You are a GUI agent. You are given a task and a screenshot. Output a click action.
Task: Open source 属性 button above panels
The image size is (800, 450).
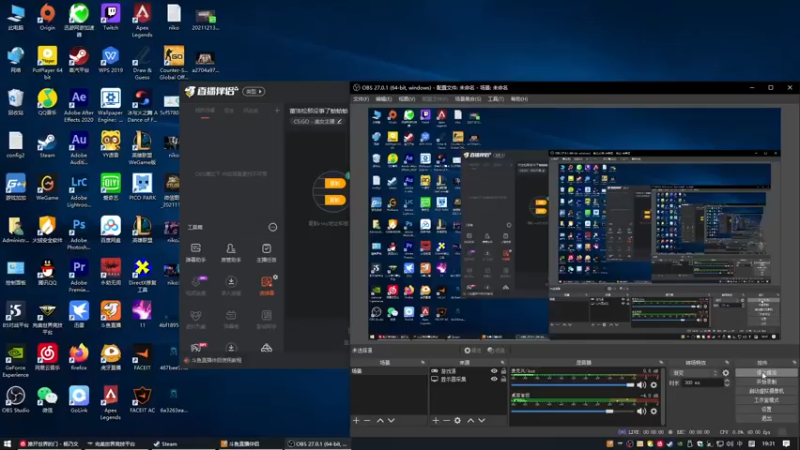[x=472, y=351]
